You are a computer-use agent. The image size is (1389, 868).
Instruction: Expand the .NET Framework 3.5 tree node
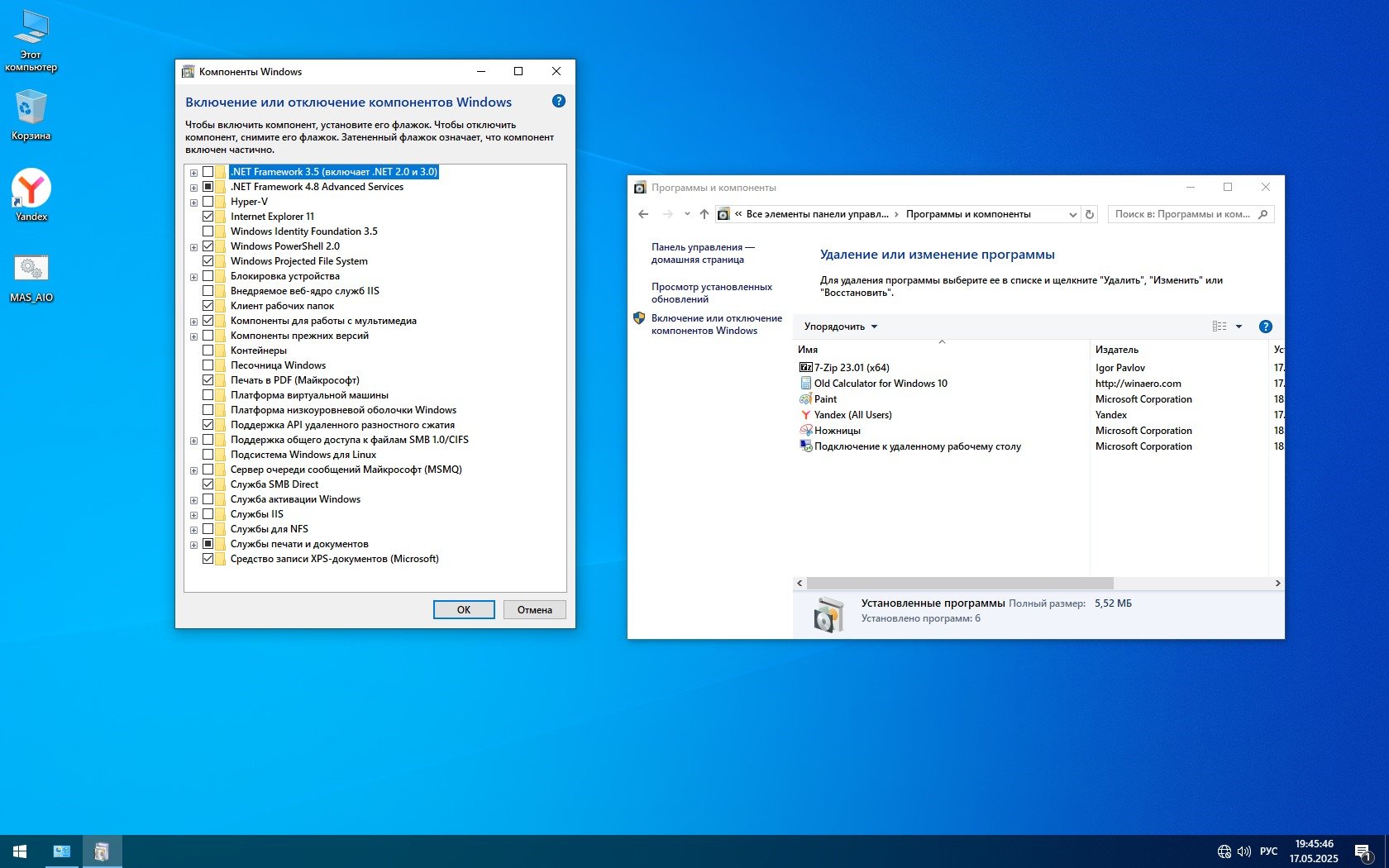[193, 173]
